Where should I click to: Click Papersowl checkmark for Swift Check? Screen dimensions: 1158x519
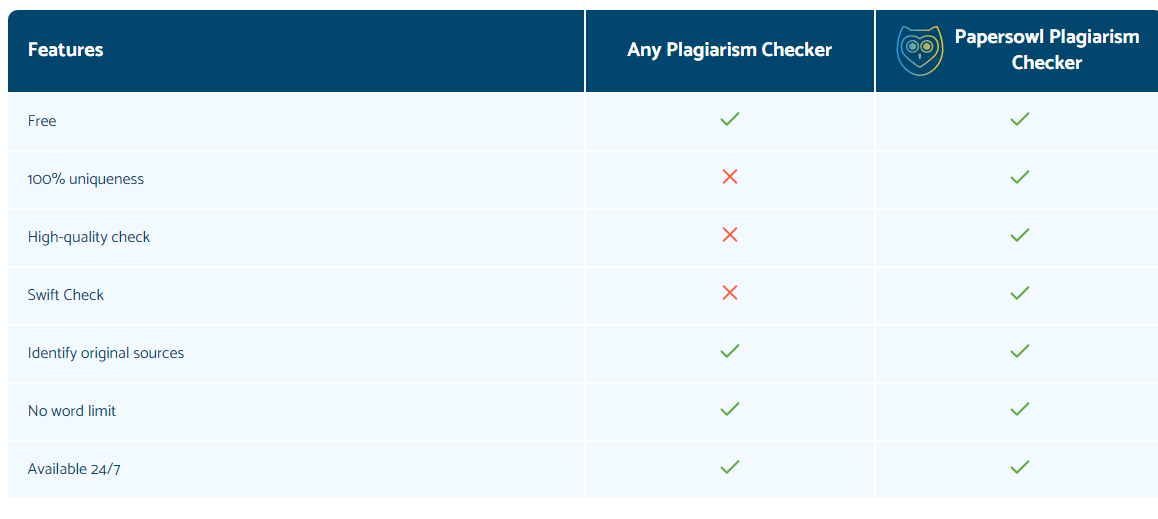point(1020,293)
